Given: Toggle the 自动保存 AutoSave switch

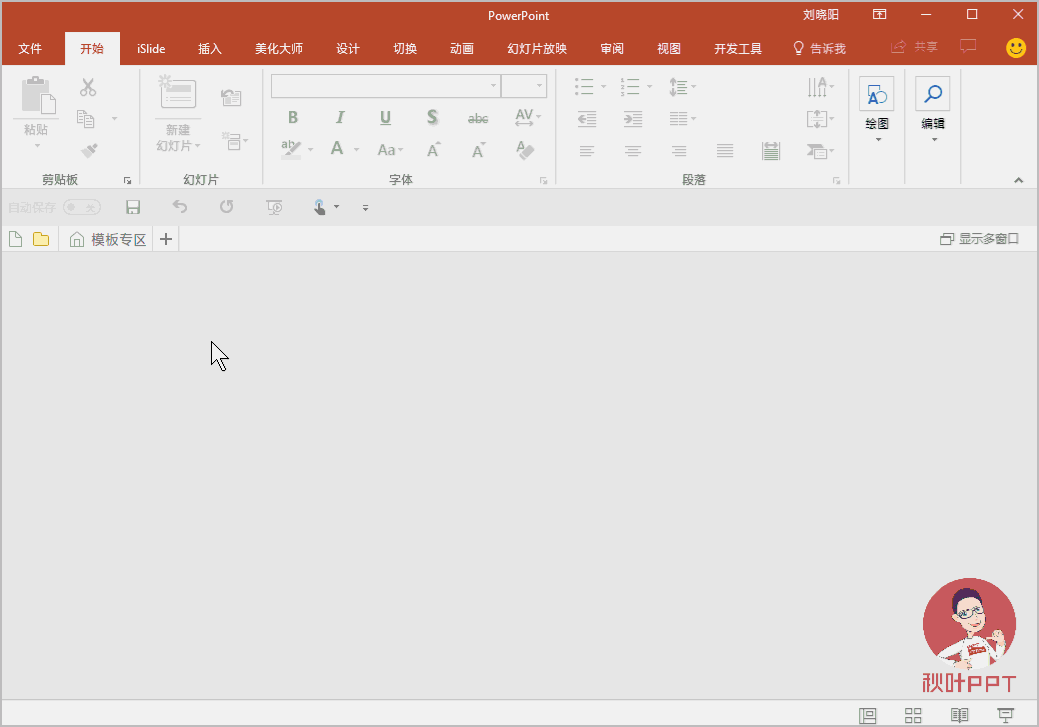Looking at the screenshot, I should coord(81,207).
